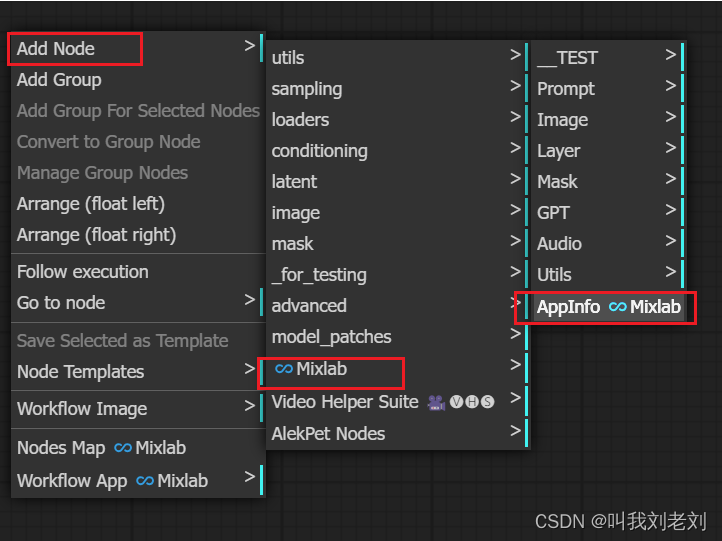Click the S badge on Video Helper Suite

(488, 402)
